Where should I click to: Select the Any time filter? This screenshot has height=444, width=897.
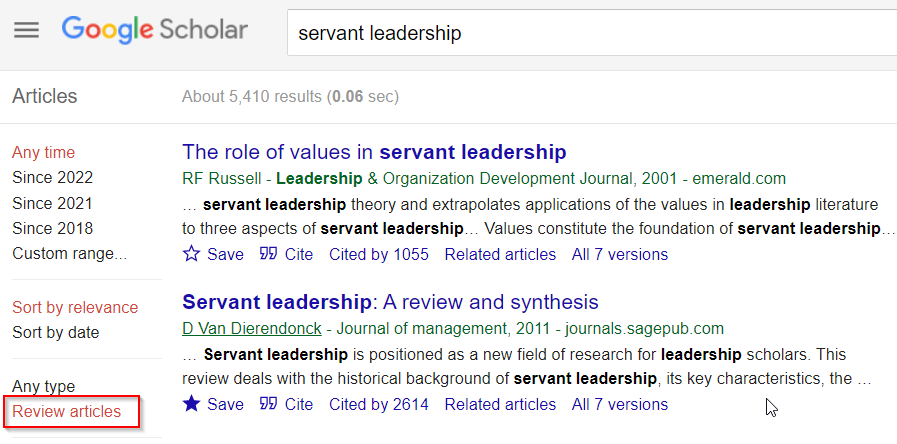click(43, 153)
